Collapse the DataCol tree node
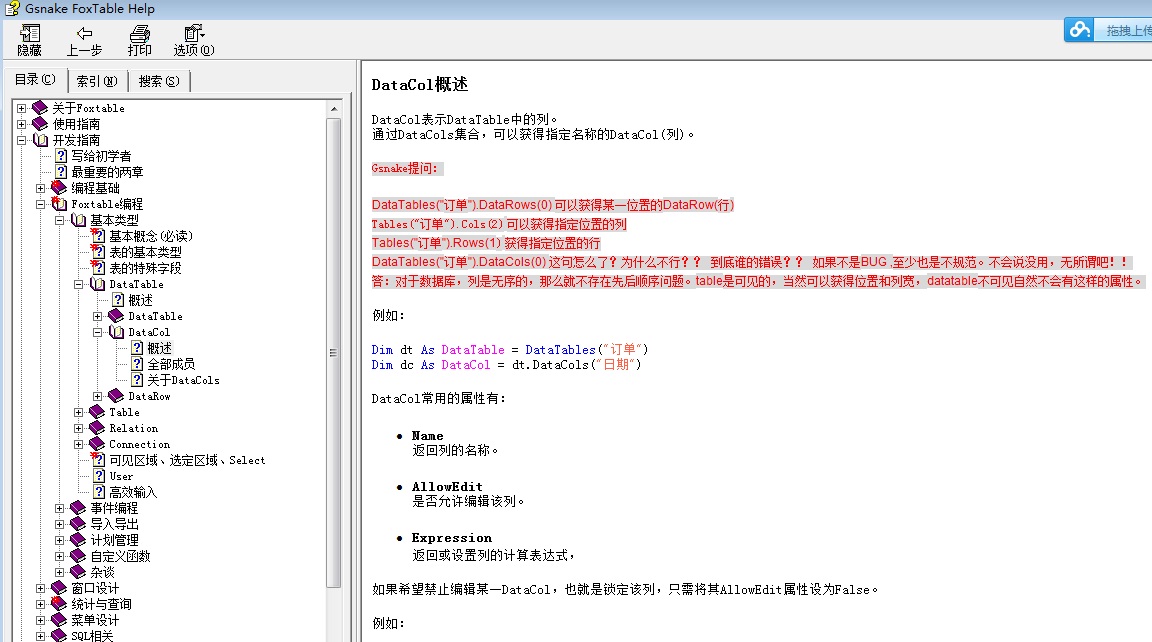Image resolution: width=1152 pixels, height=642 pixels. [x=98, y=332]
